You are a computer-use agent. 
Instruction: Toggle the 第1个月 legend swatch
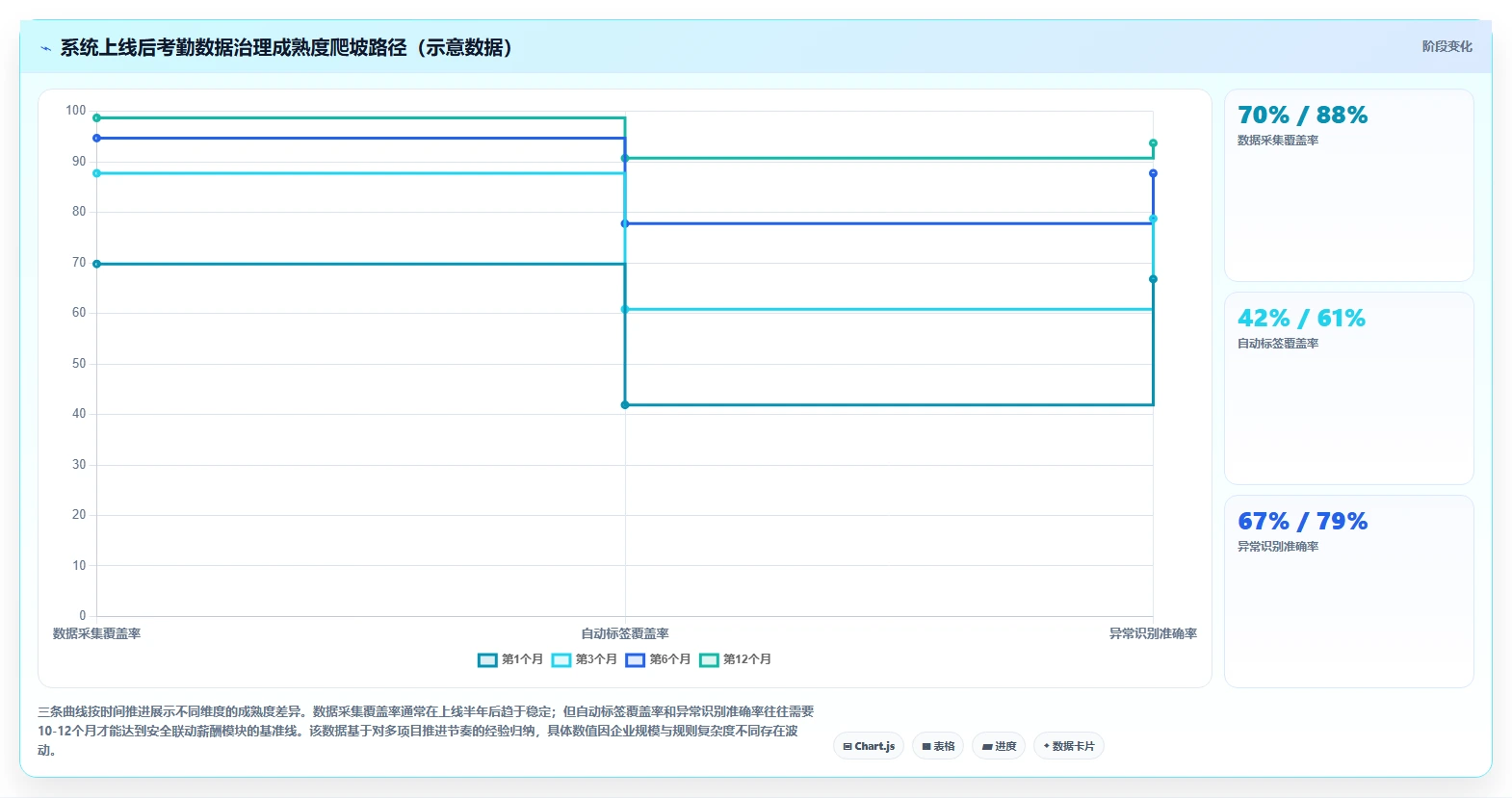pos(487,659)
